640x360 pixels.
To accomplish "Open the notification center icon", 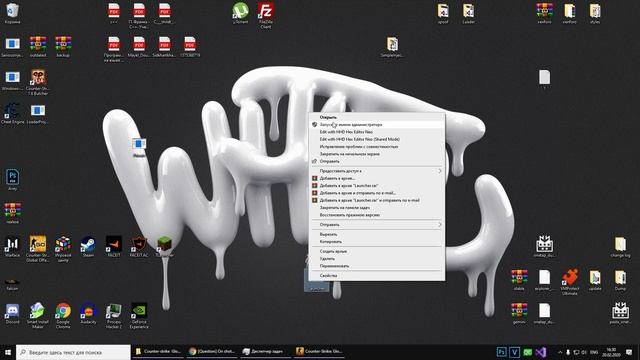I will [x=629, y=352].
